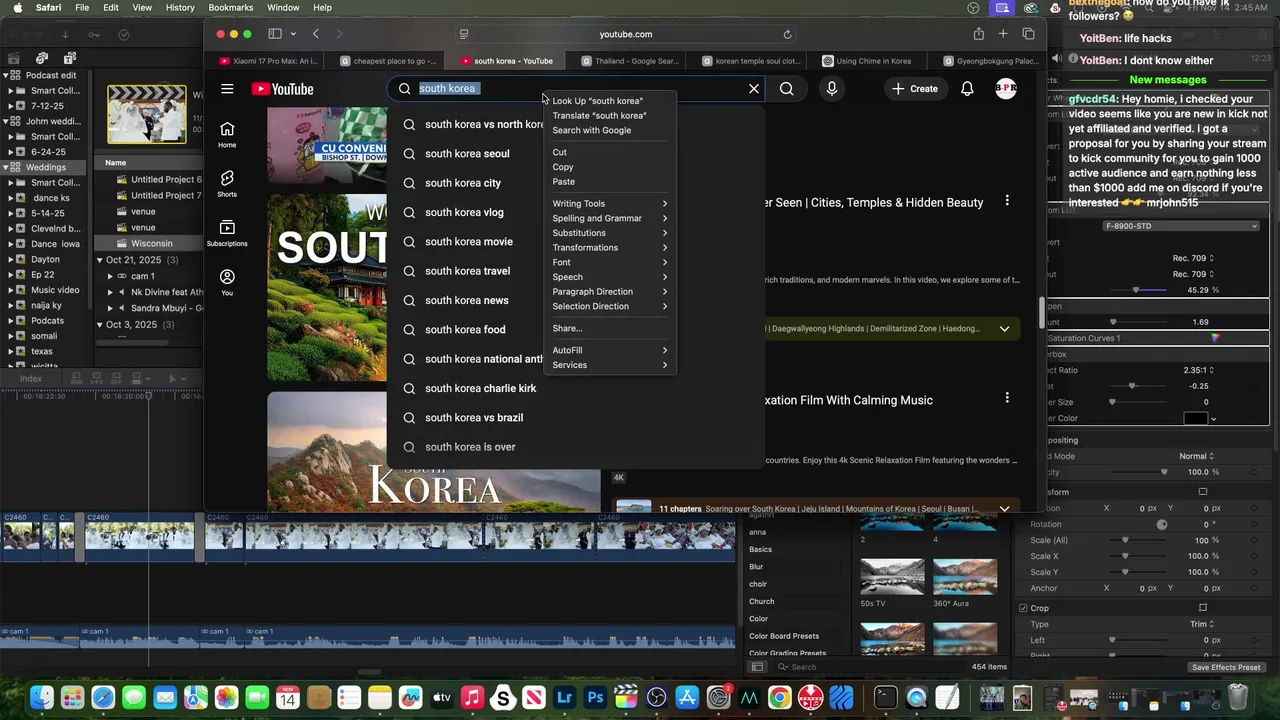Viewport: 1280px width, 720px height.
Task: Open Blend Mode Normal dropdown
Action: coord(1197,456)
